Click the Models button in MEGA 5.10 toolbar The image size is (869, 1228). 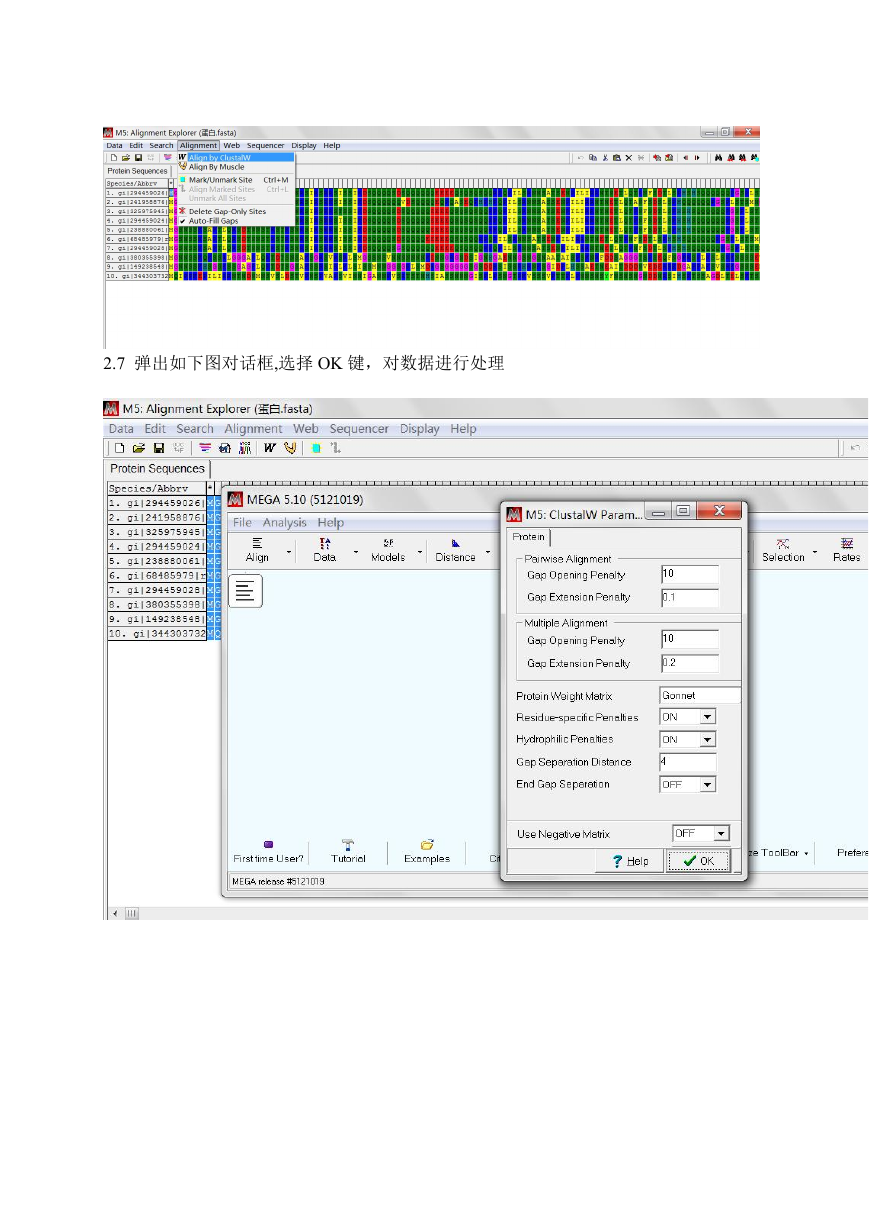tap(388, 550)
